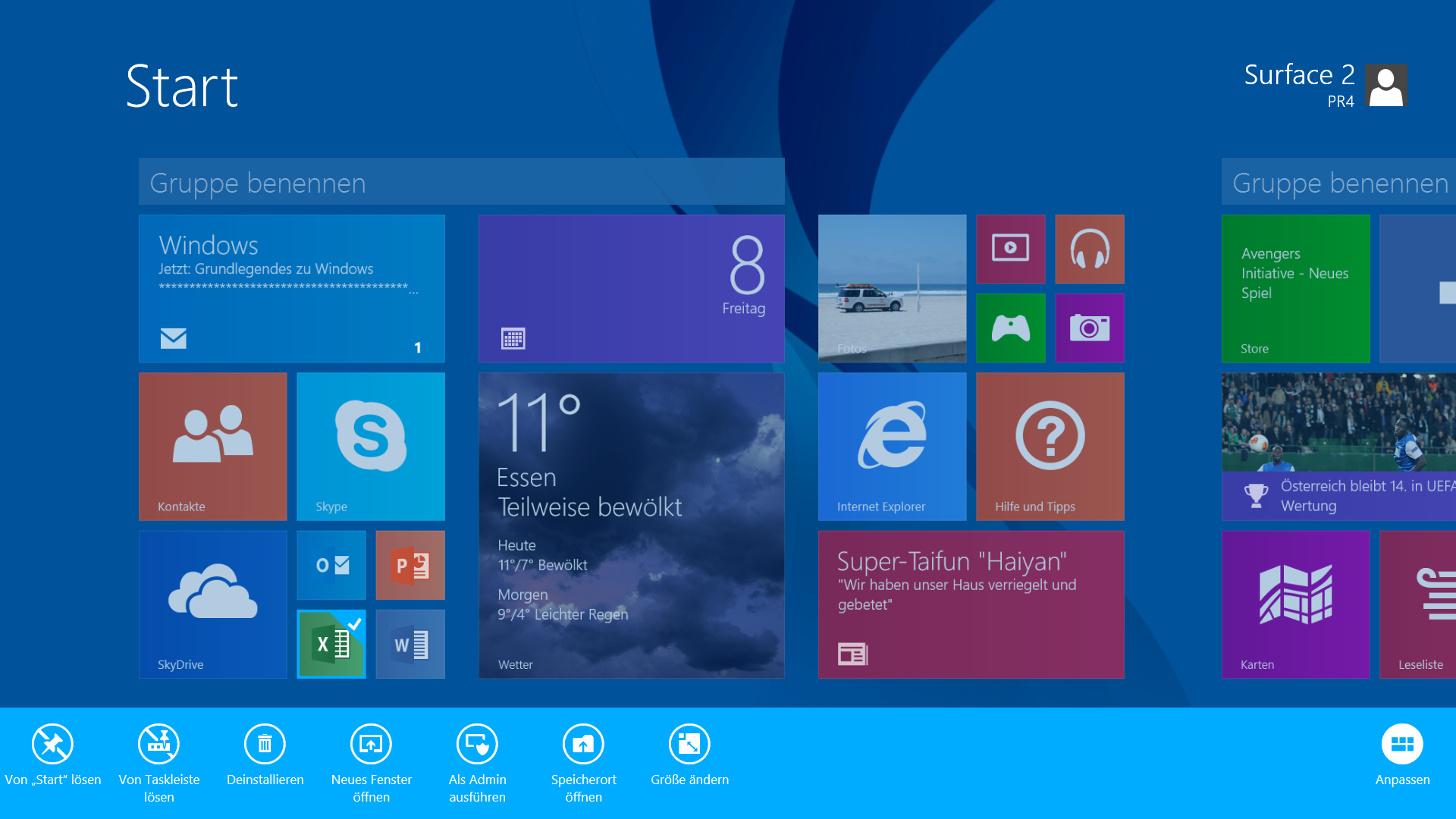1456x819 pixels.
Task: Click the Deinstallieren trash button
Action: pyautogui.click(x=265, y=745)
